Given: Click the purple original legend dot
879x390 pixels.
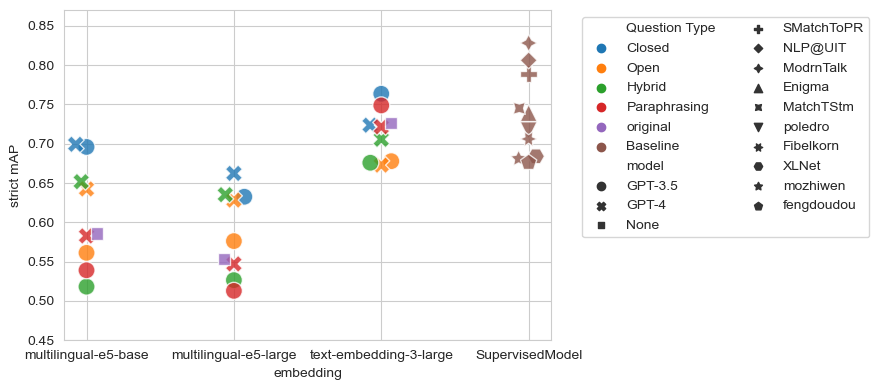Looking at the screenshot, I should (x=602, y=127).
